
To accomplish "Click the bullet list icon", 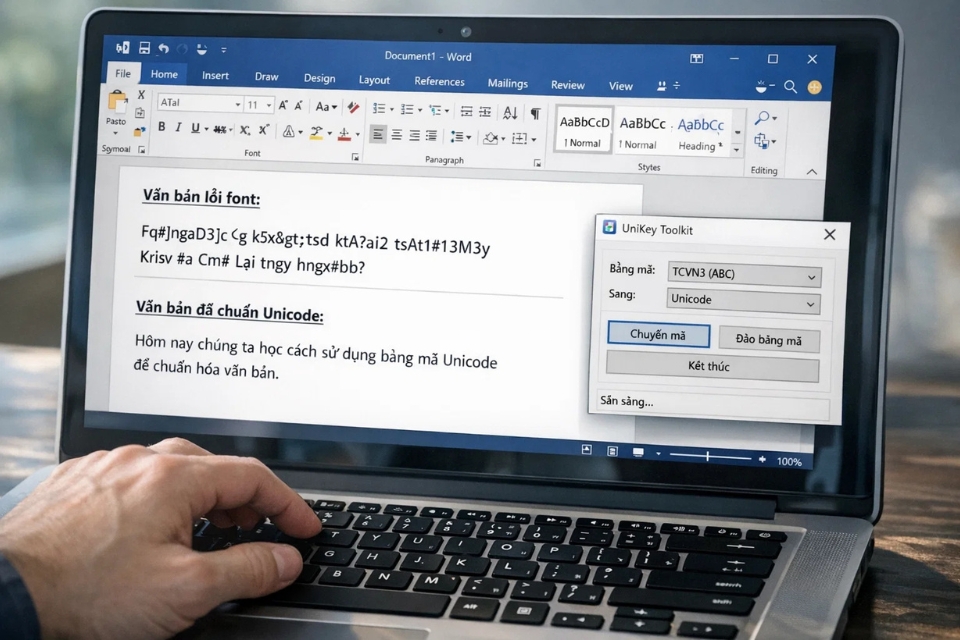I will (380, 109).
